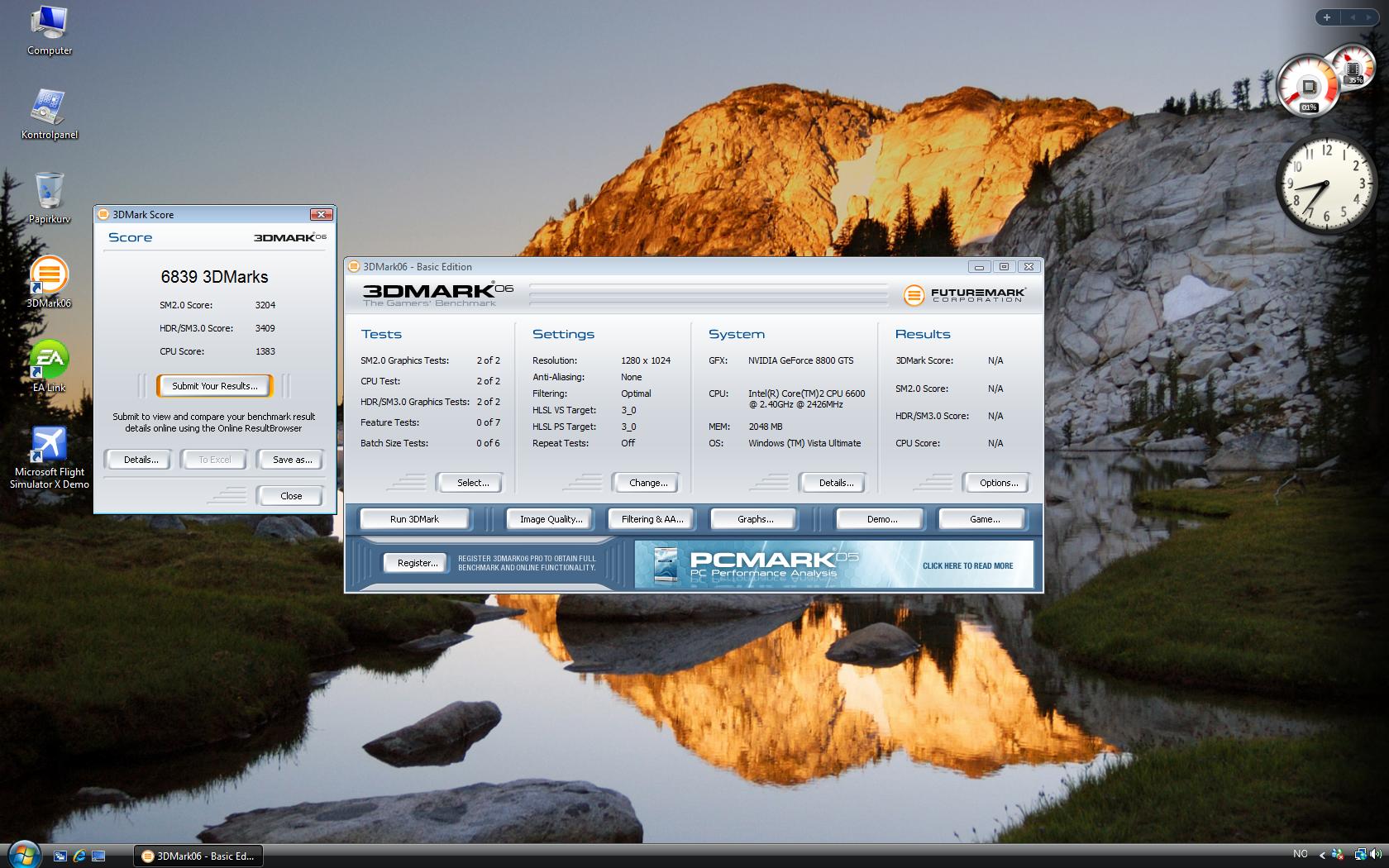Open Image Quality tool
This screenshot has width=1389, height=868.
pyautogui.click(x=551, y=519)
